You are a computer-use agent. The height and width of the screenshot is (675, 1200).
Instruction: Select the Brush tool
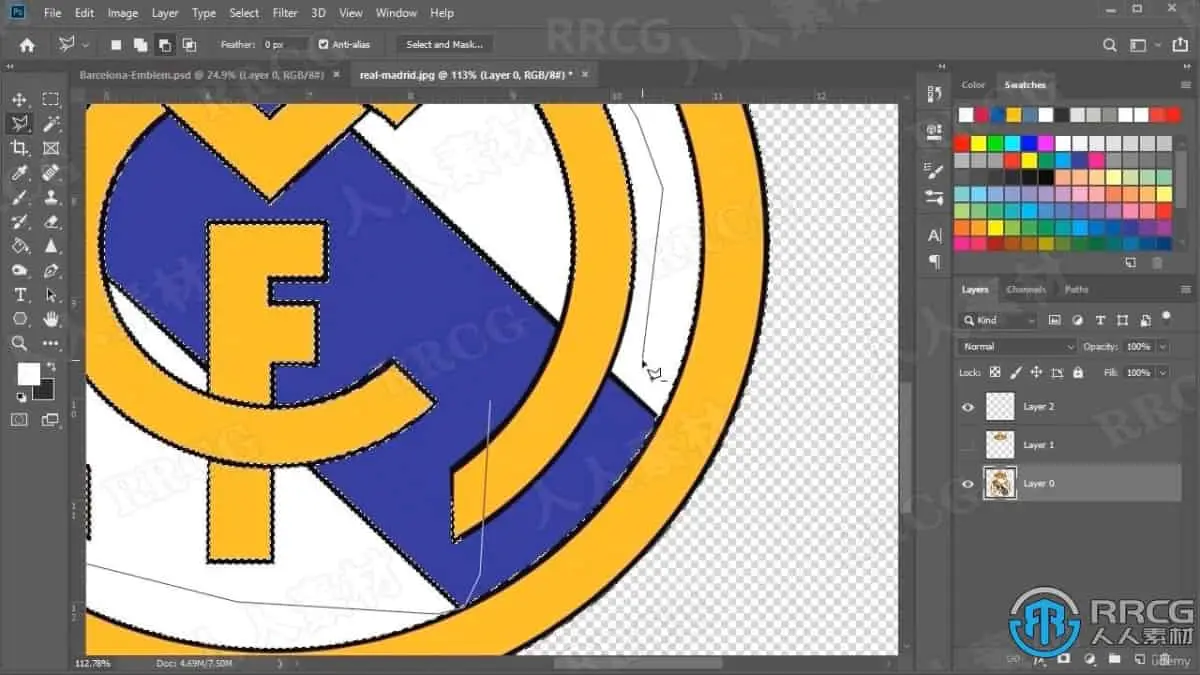coord(19,197)
